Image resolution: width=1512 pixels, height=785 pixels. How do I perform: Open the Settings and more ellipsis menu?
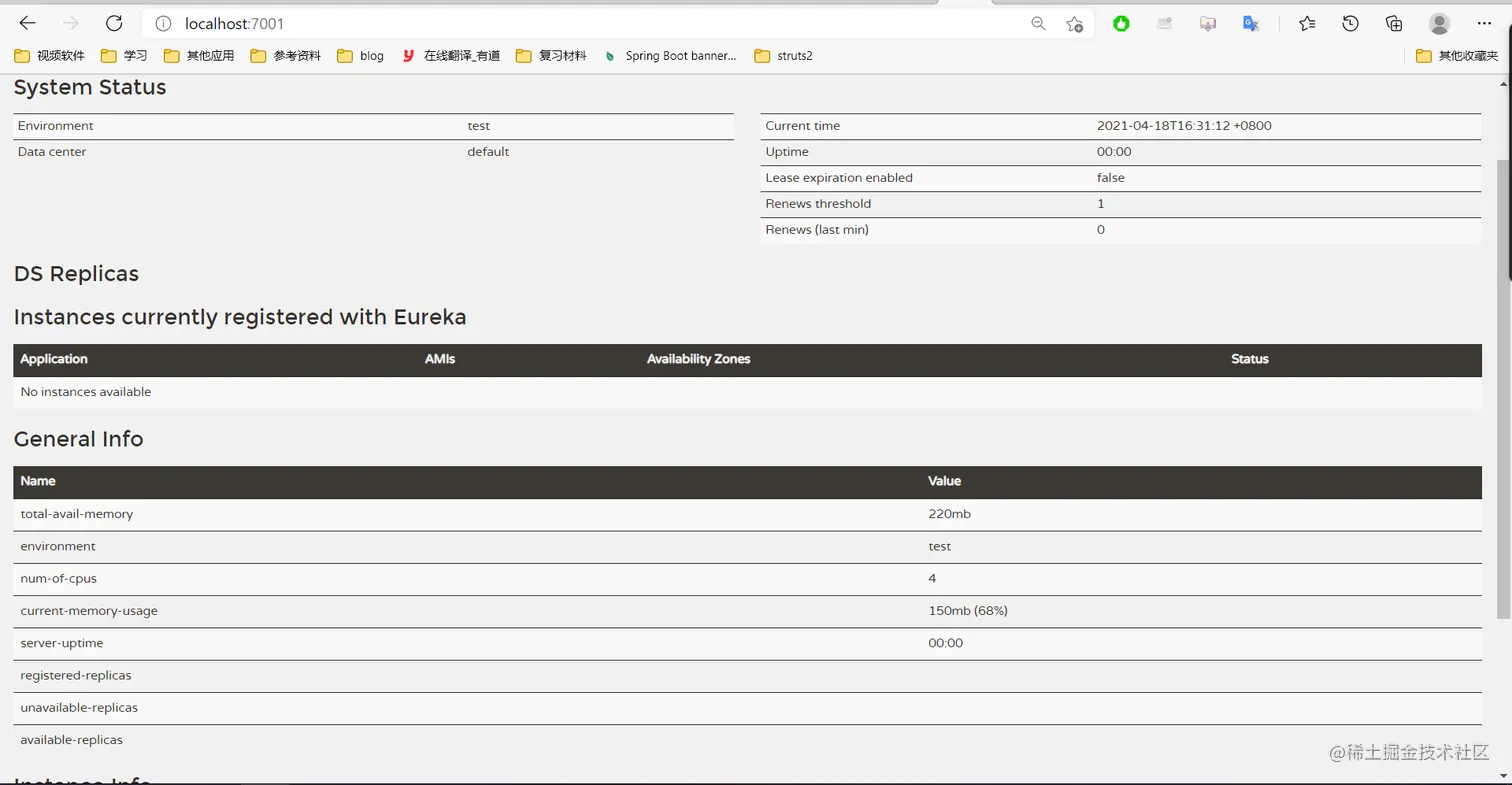click(x=1483, y=23)
